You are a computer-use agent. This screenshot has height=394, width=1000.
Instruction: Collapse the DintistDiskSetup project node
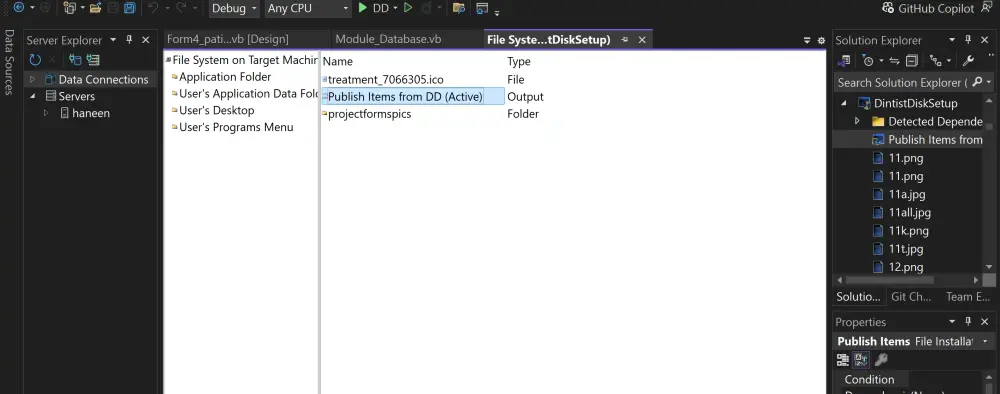(x=844, y=103)
